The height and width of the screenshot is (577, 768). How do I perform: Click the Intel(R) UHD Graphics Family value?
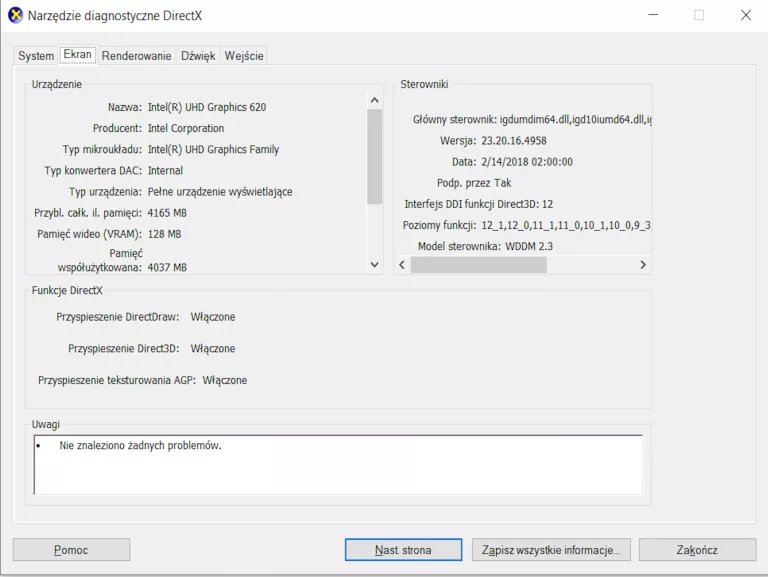point(213,149)
